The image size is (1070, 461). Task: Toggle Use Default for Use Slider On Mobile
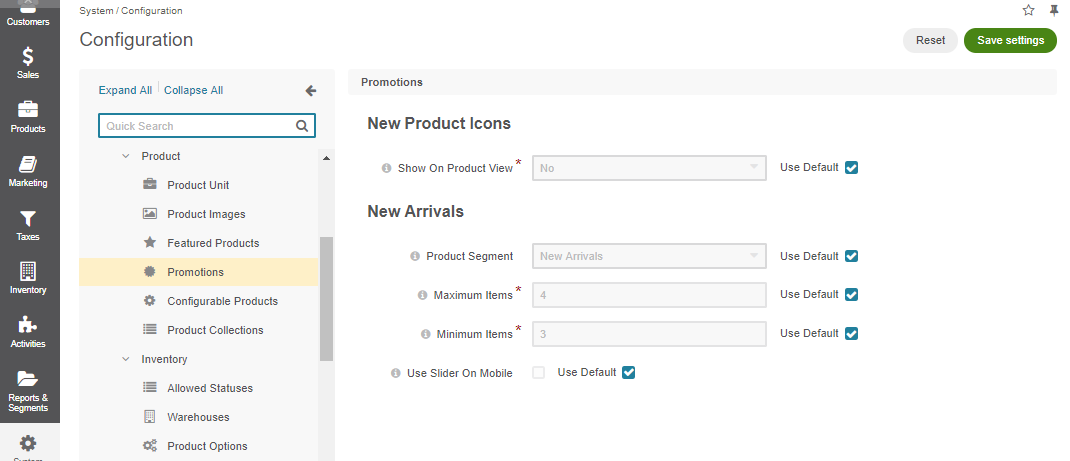pos(629,373)
